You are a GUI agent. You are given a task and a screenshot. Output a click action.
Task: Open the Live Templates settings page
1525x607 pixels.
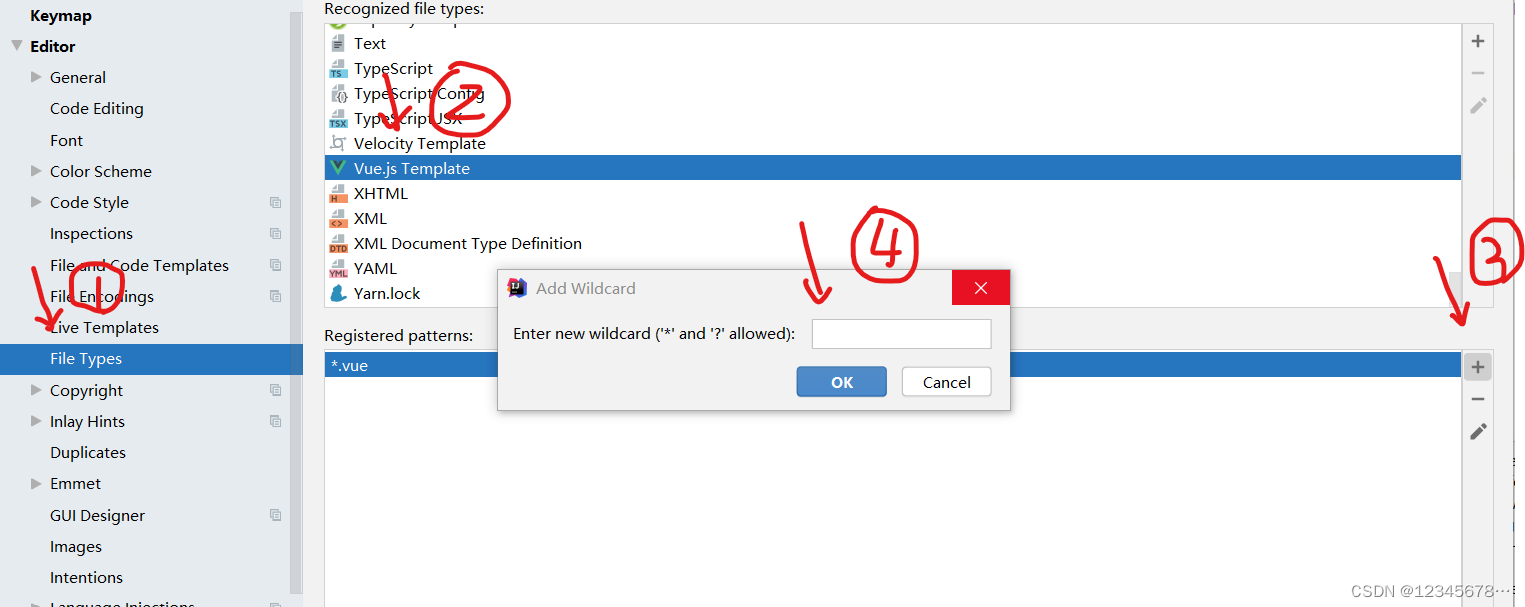[104, 327]
